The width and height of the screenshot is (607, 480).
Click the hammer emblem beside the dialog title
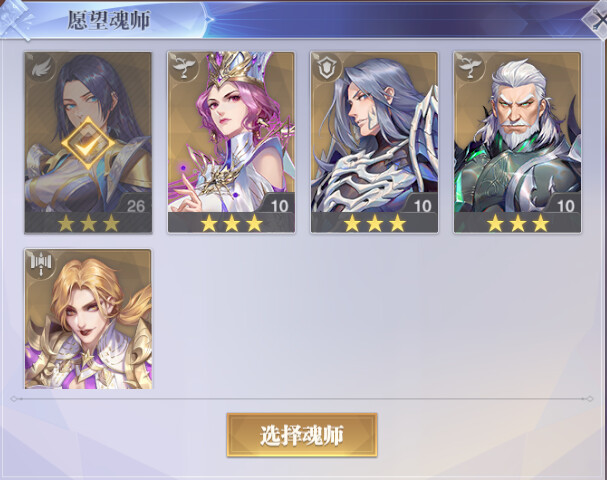(x=17, y=19)
